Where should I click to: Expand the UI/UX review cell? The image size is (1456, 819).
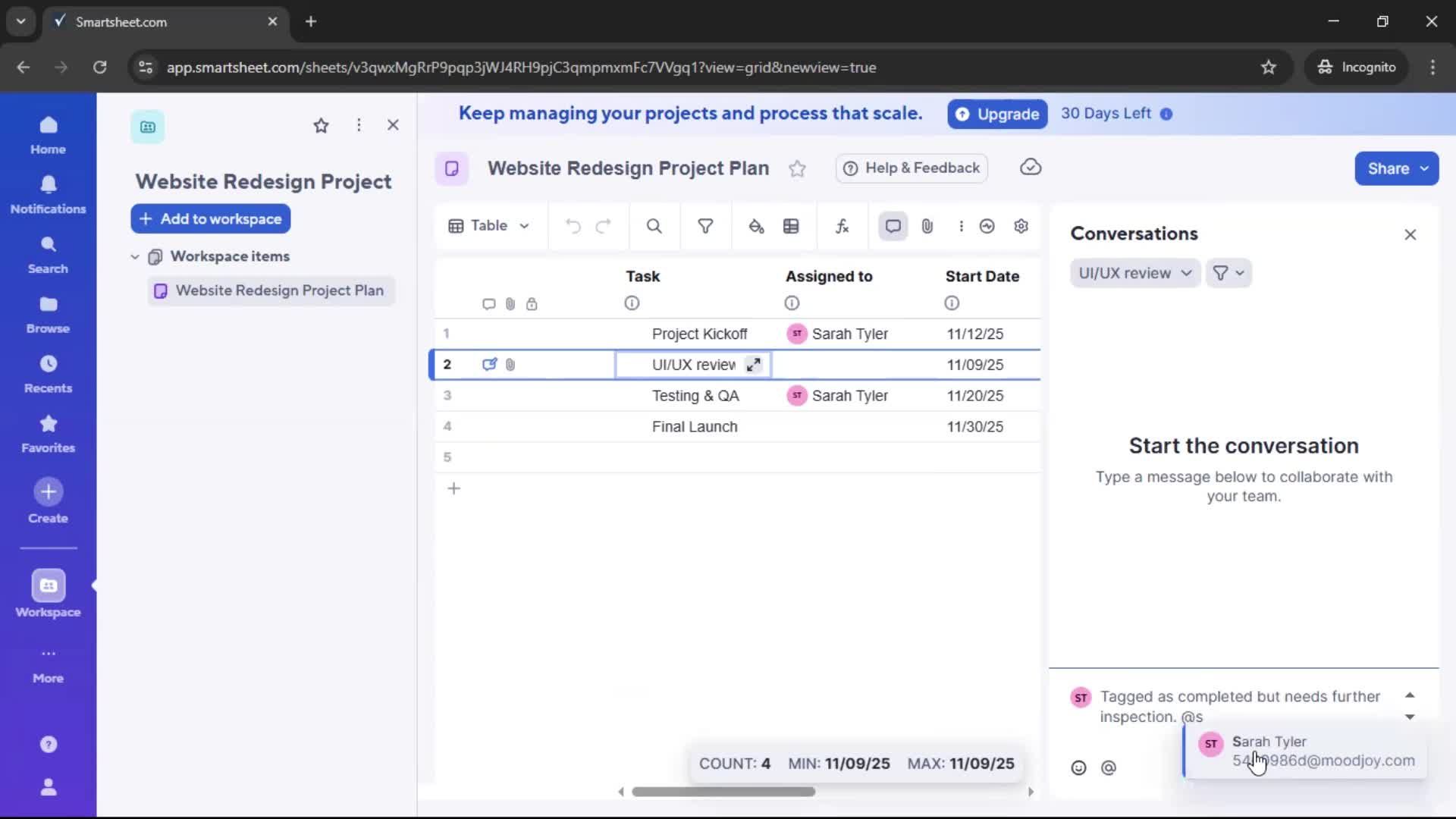point(753,365)
